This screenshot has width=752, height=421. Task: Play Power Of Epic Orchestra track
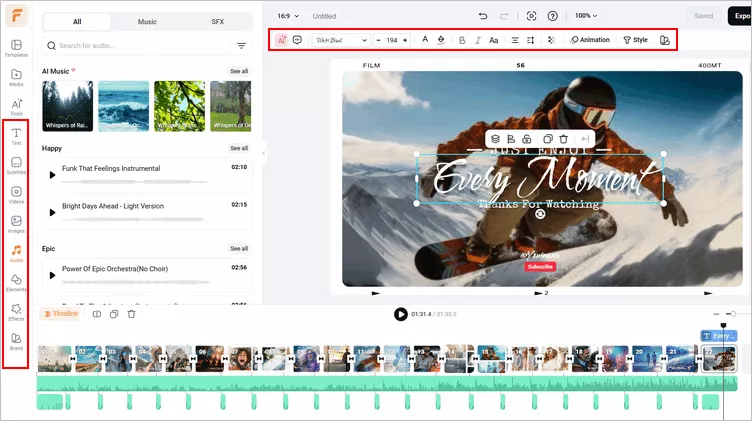52,275
